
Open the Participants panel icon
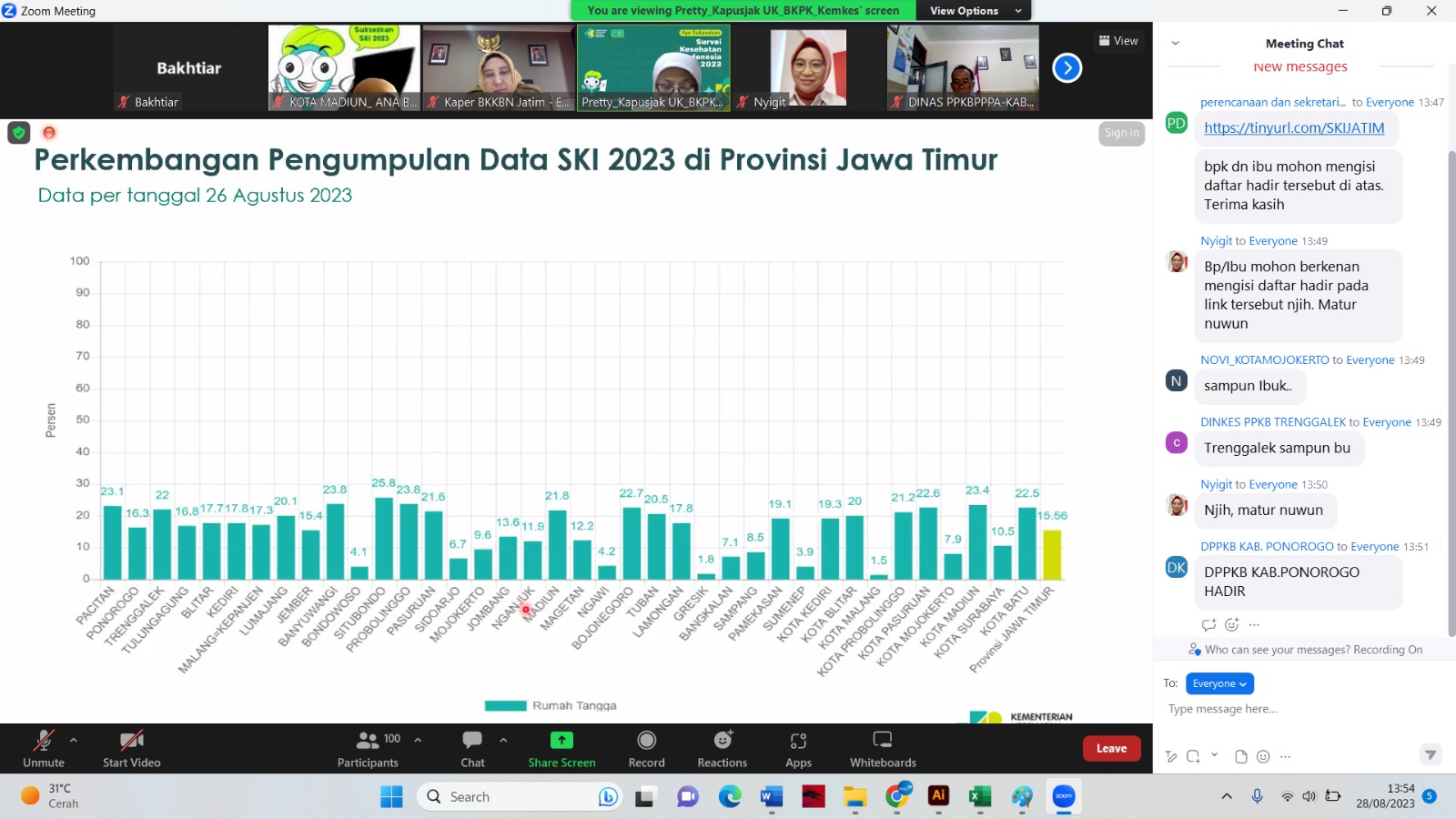[x=368, y=741]
